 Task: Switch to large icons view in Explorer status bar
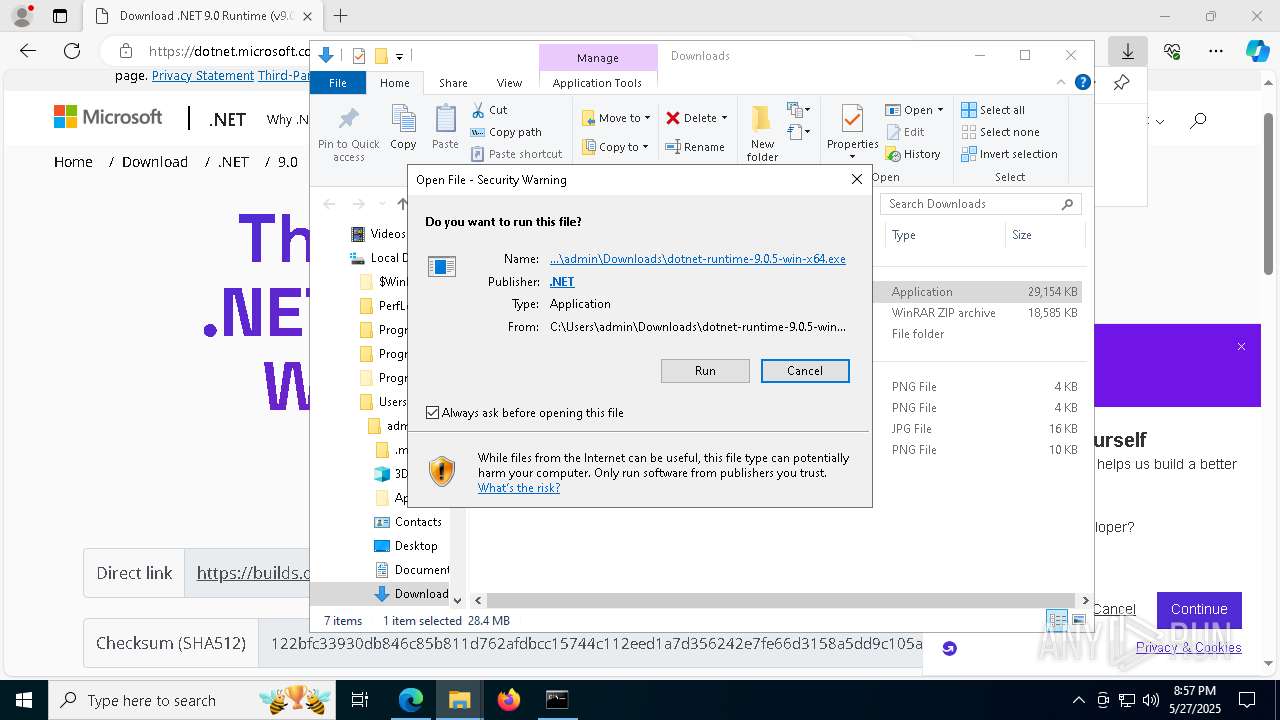point(1078,620)
